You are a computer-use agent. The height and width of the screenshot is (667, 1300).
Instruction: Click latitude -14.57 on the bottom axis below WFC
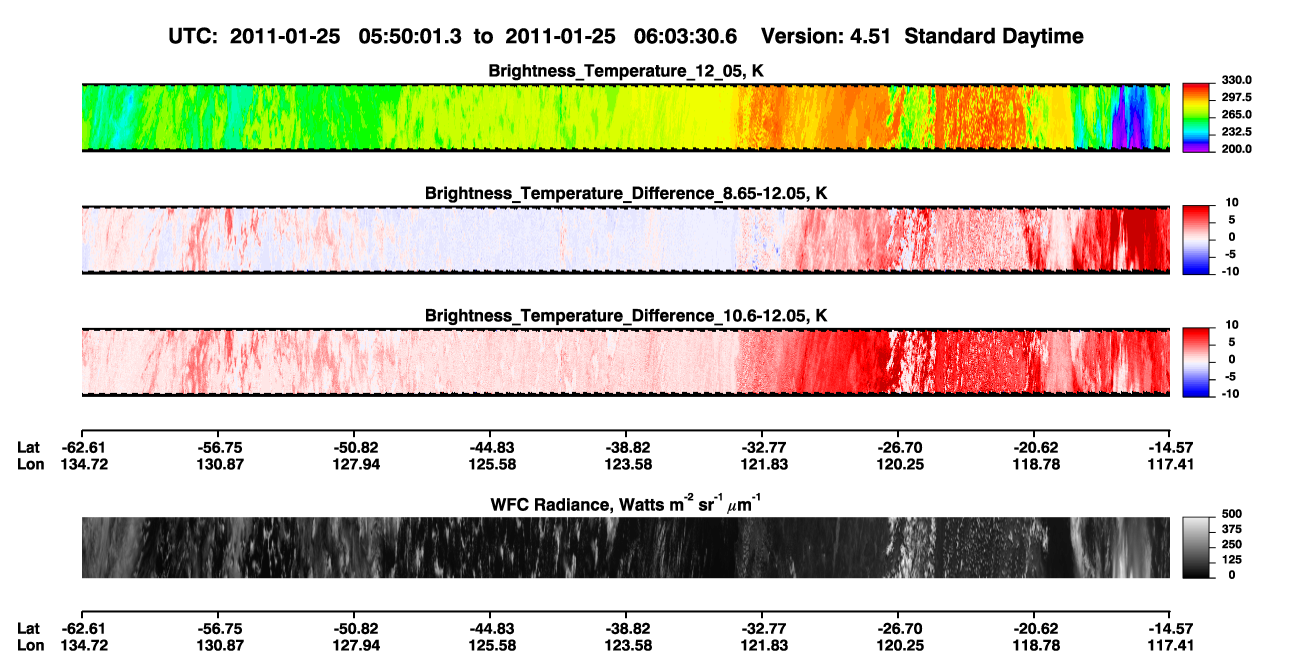point(1171,628)
